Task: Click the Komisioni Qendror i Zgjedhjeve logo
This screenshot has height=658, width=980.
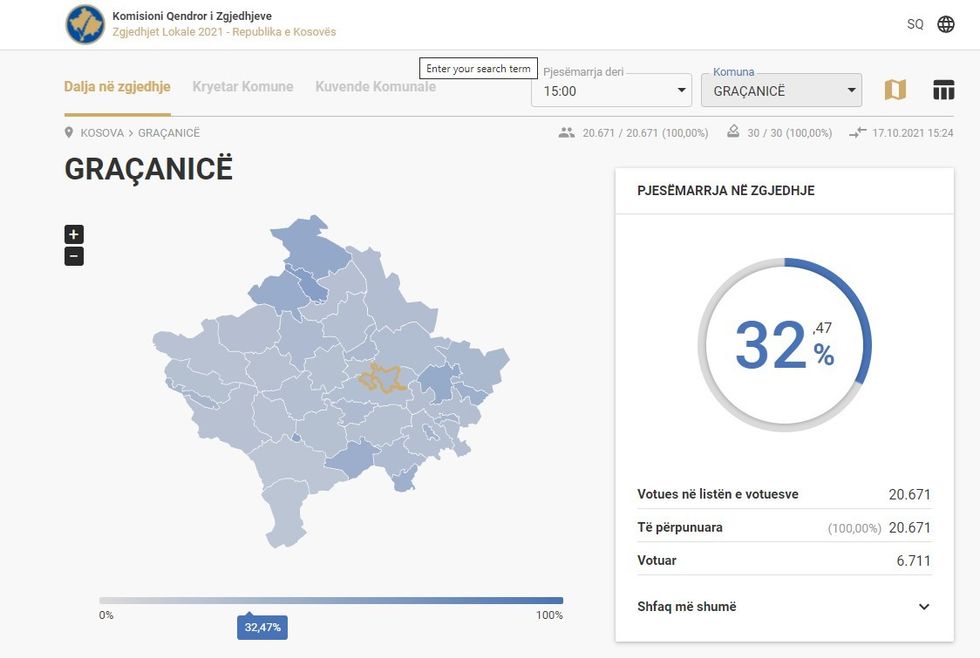Action: [x=85, y=24]
